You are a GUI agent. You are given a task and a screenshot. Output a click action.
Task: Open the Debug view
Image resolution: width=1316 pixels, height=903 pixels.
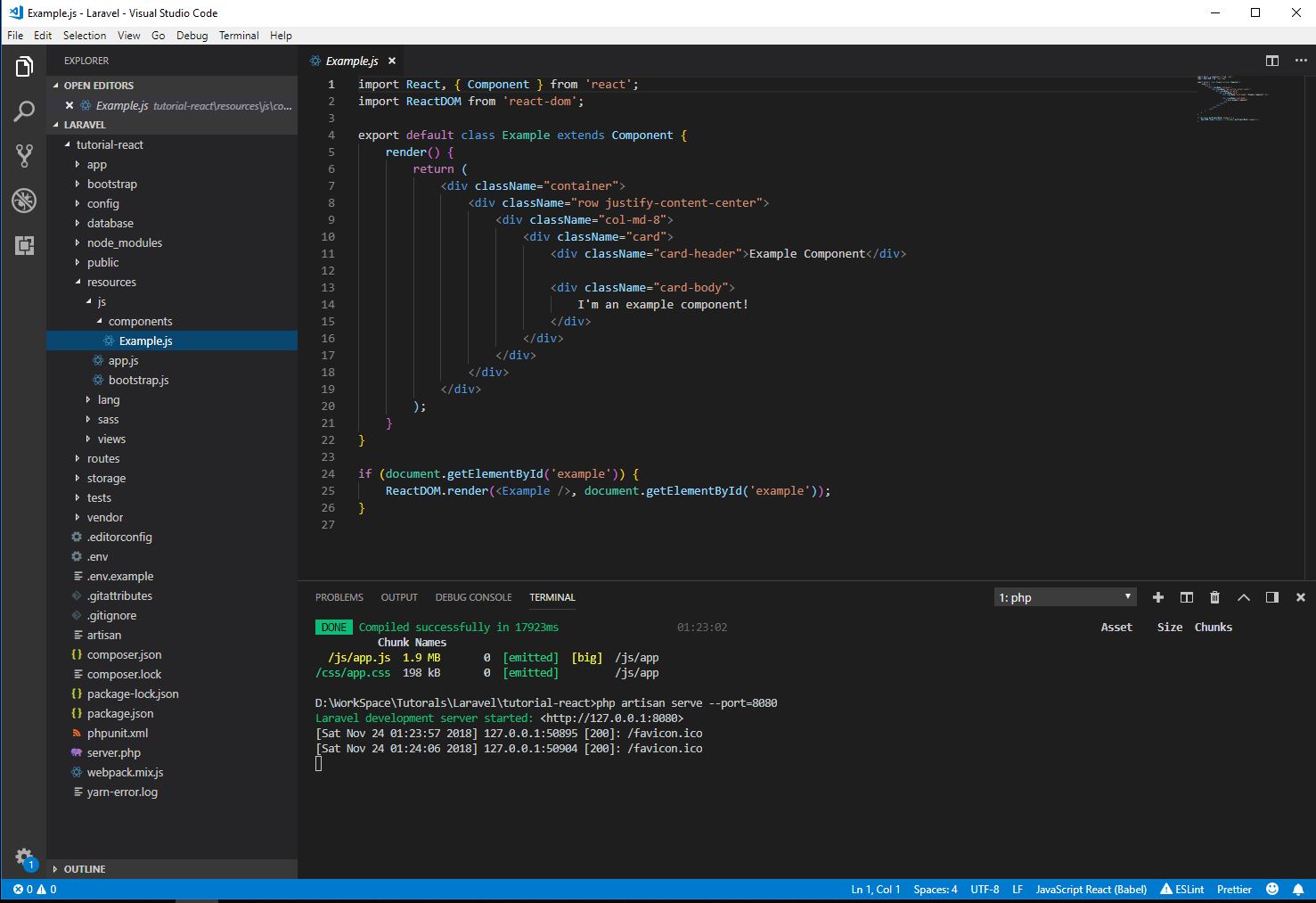(24, 201)
